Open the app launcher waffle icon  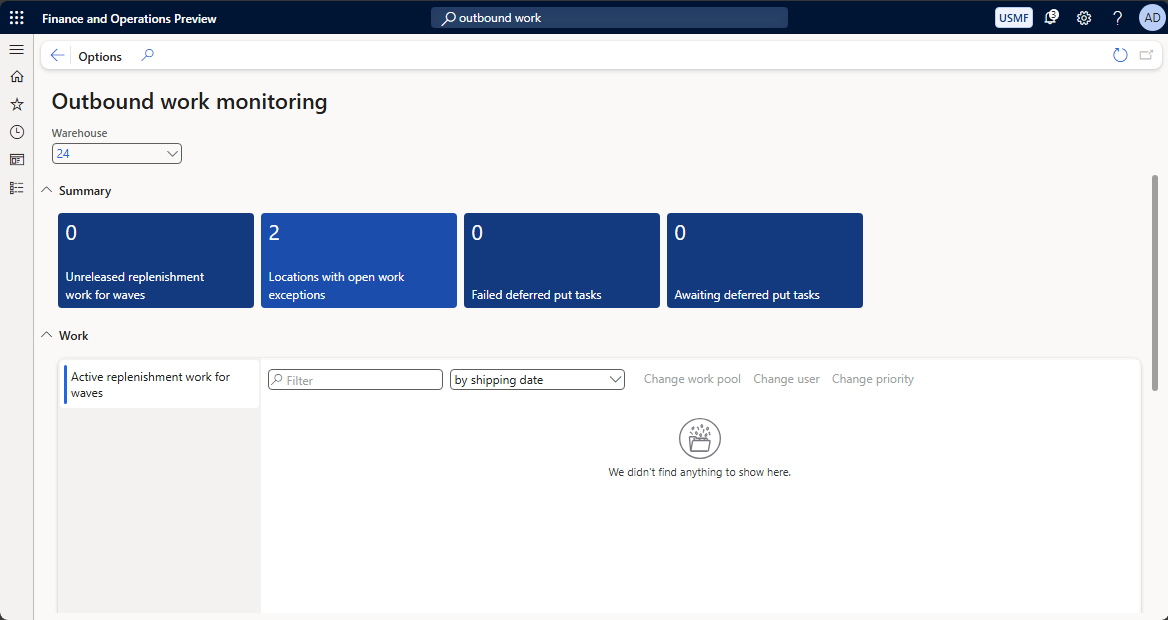[x=17, y=18]
